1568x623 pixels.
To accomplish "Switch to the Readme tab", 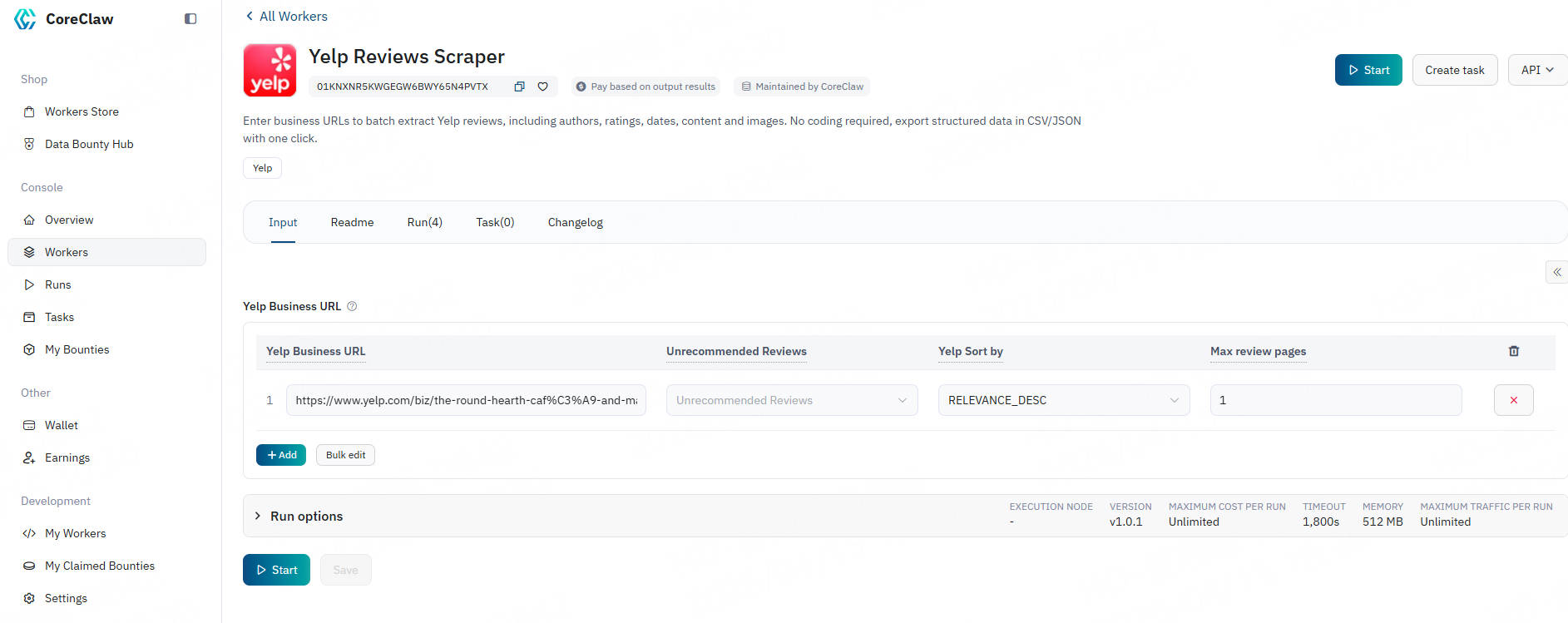I will coord(352,222).
